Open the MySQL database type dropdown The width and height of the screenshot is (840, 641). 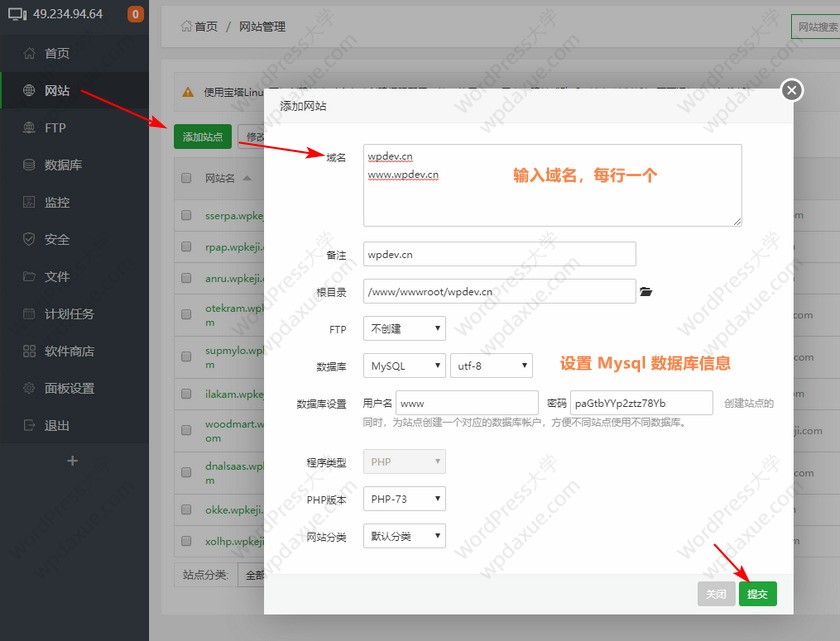(x=405, y=366)
